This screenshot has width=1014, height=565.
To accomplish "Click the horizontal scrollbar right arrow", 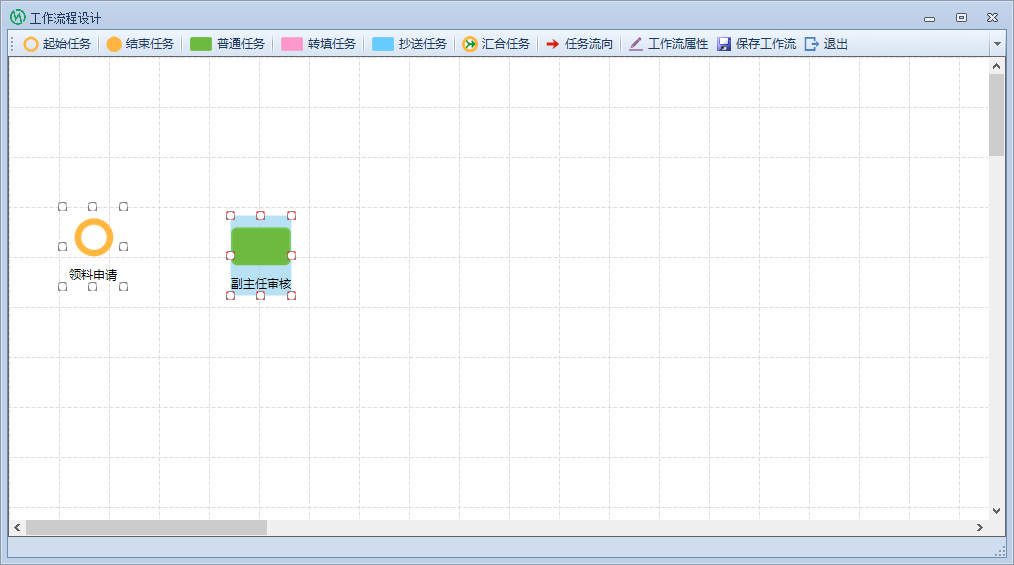I will 980,527.
